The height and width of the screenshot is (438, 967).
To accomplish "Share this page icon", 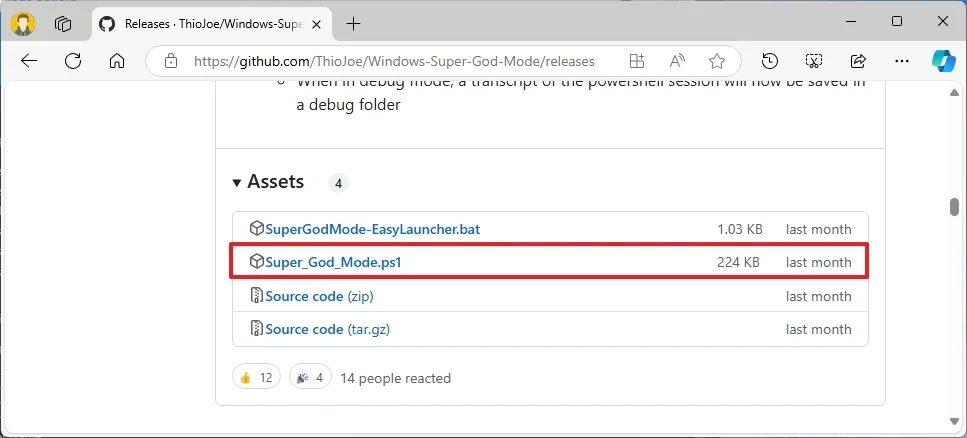I will (x=858, y=60).
